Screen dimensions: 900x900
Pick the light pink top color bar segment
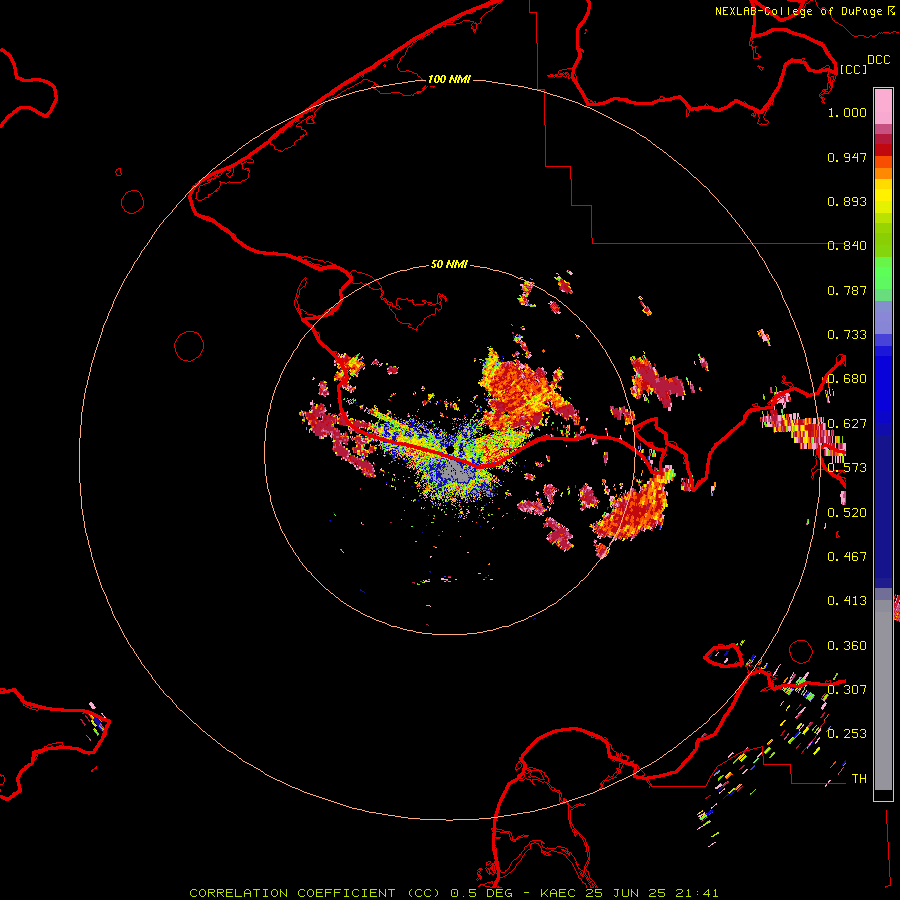point(883,107)
